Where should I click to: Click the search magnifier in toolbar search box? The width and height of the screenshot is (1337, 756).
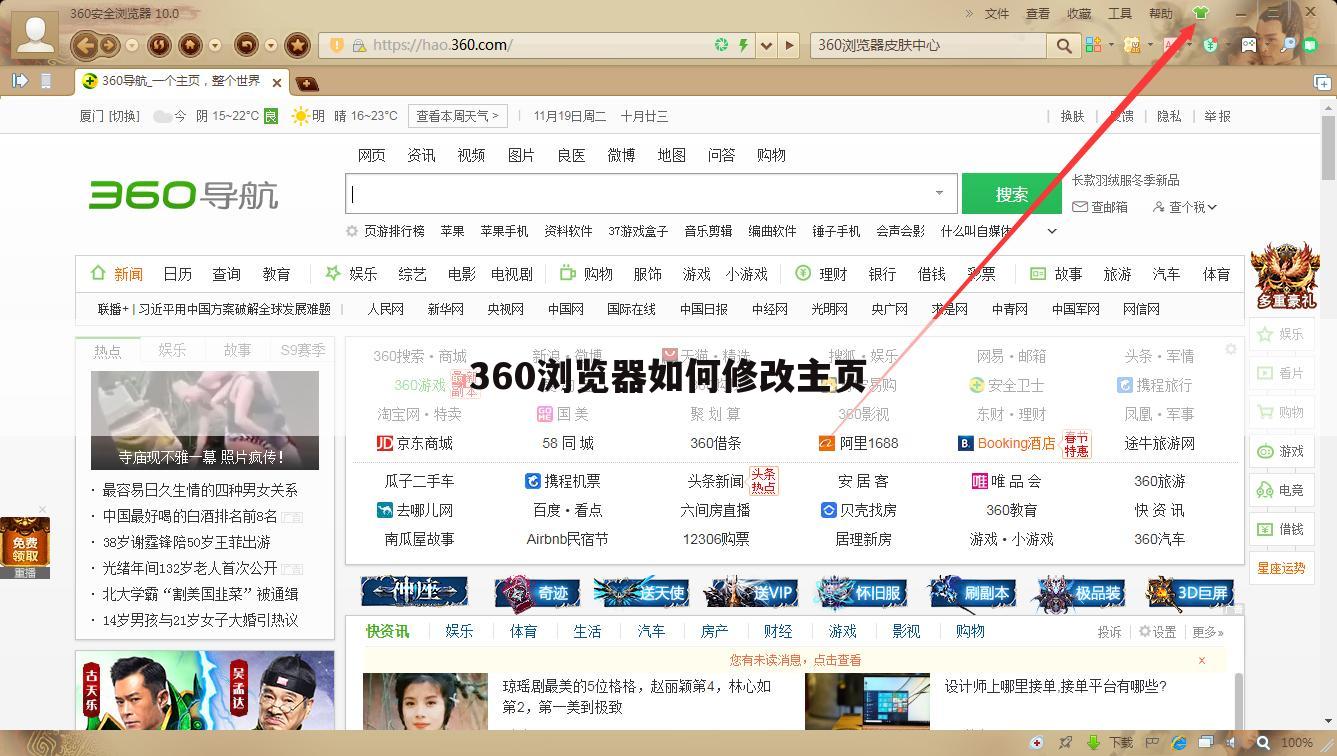click(1063, 45)
